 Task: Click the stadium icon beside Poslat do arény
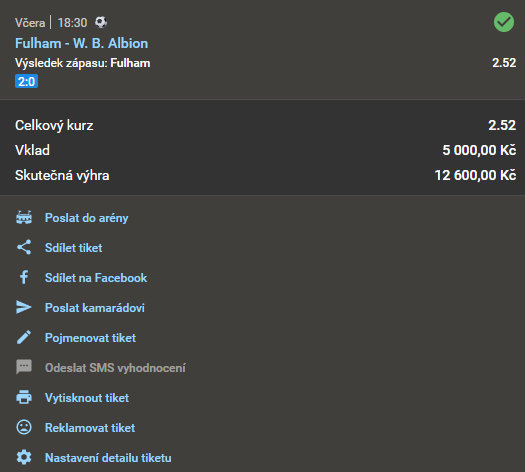24,218
